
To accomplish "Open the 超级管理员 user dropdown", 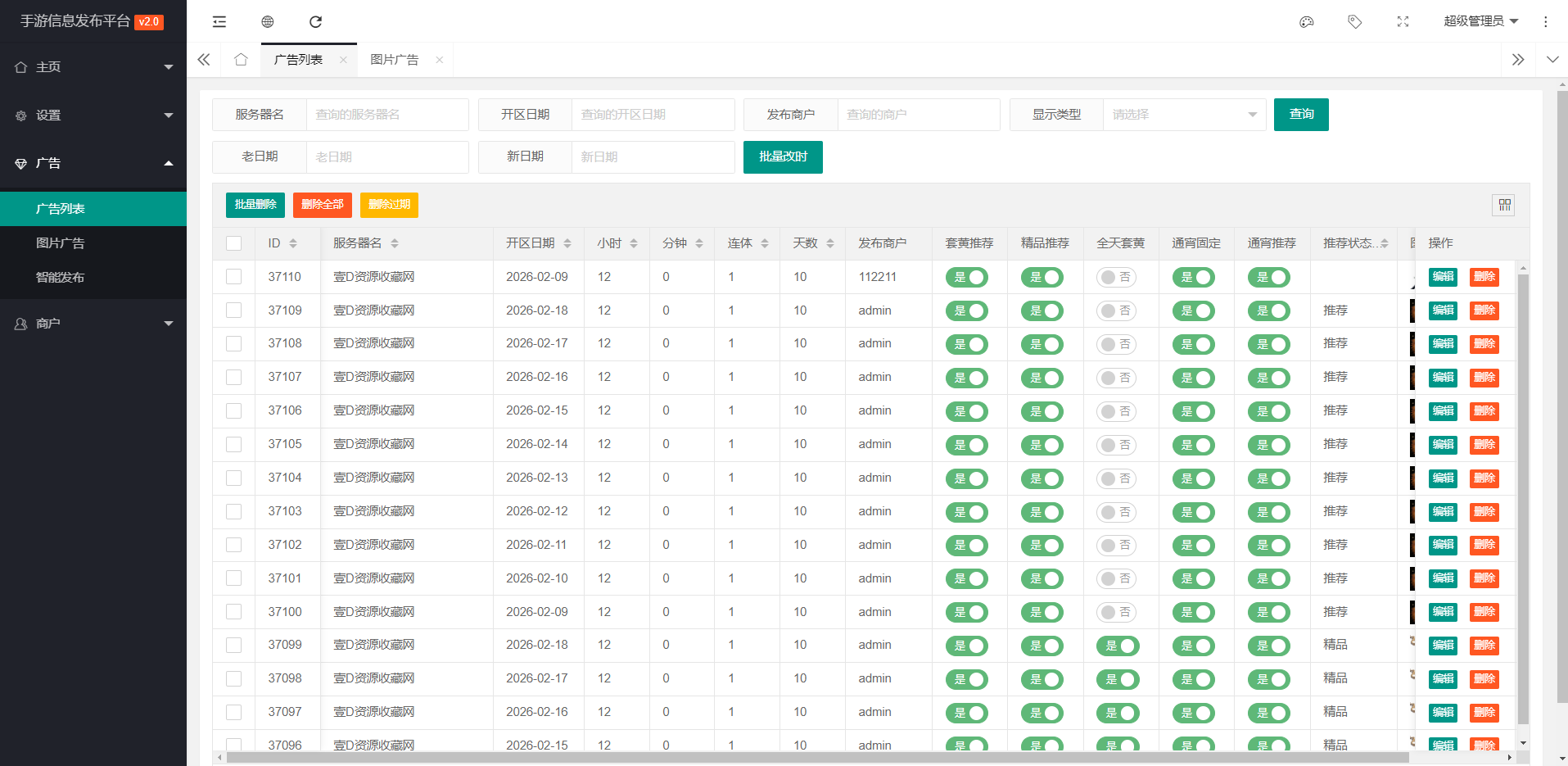I will (1480, 21).
